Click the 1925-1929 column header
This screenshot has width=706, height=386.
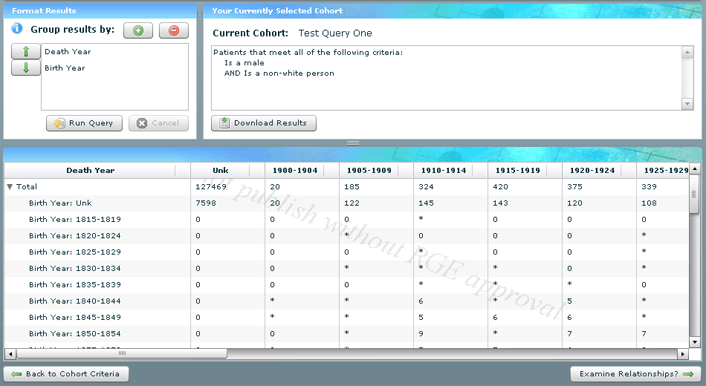click(x=663, y=170)
